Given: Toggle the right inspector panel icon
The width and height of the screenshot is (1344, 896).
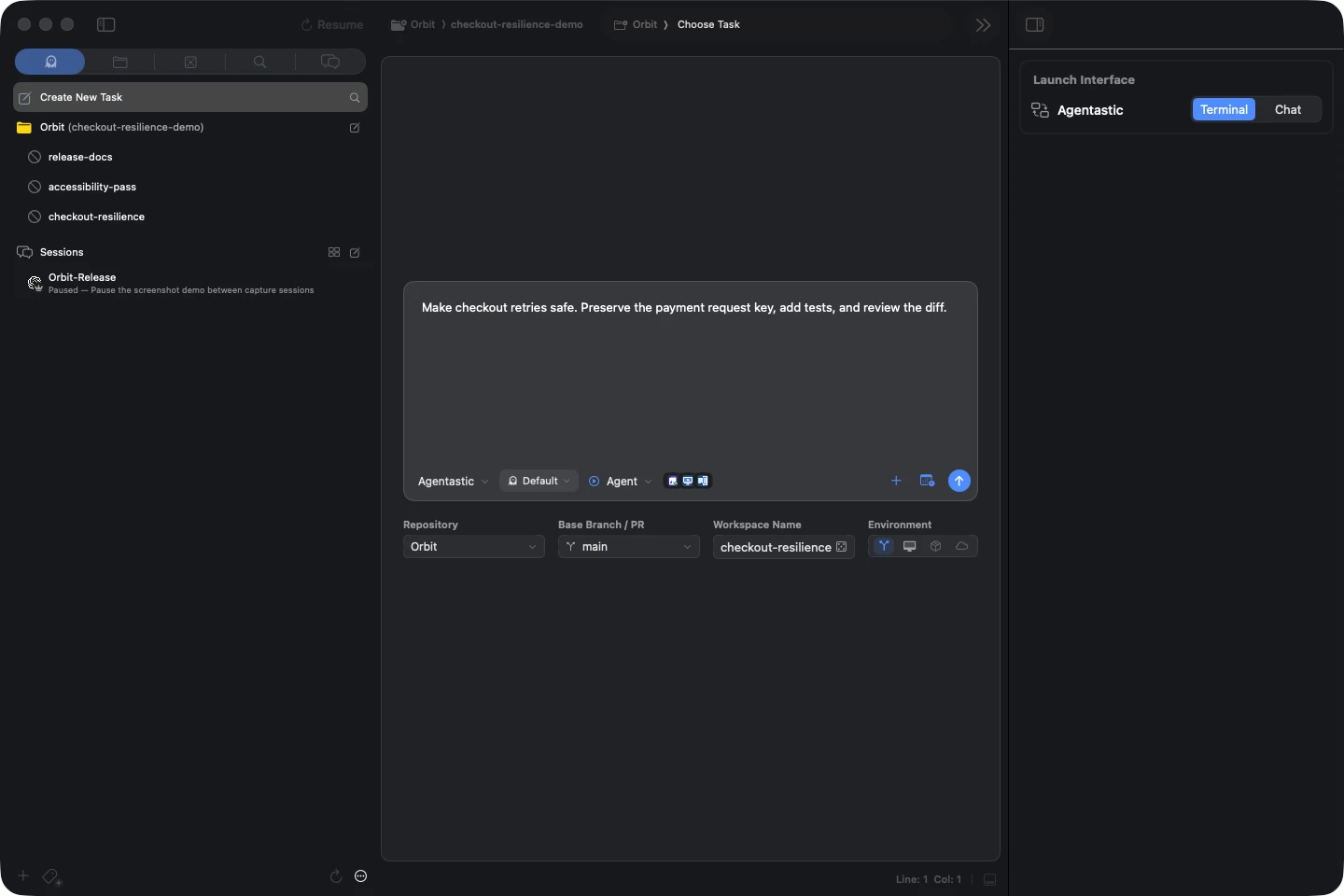Looking at the screenshot, I should tap(1034, 25).
